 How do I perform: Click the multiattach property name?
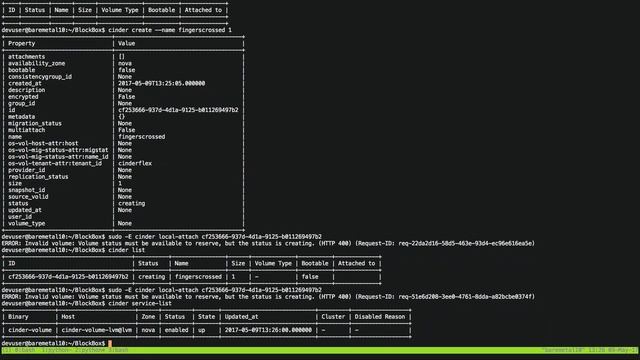point(27,130)
